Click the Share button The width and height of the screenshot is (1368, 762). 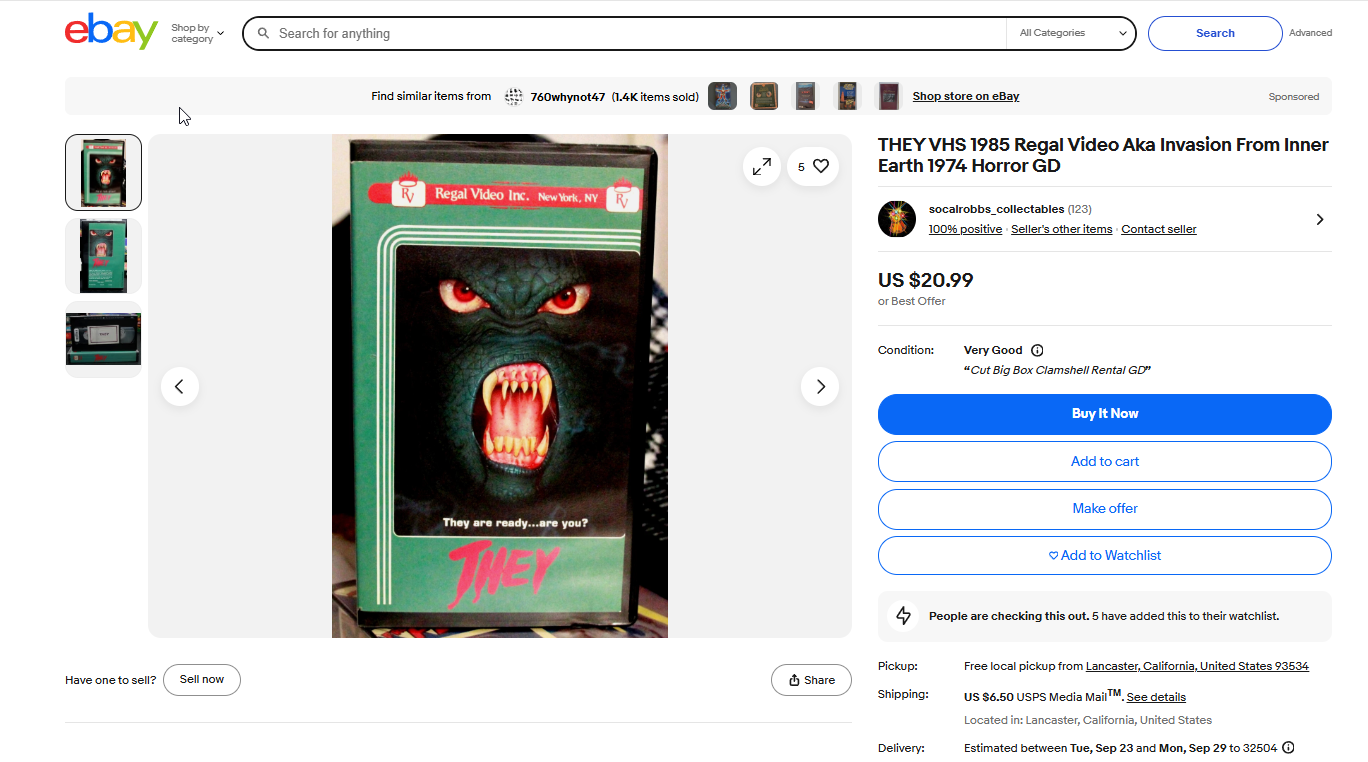click(x=811, y=680)
